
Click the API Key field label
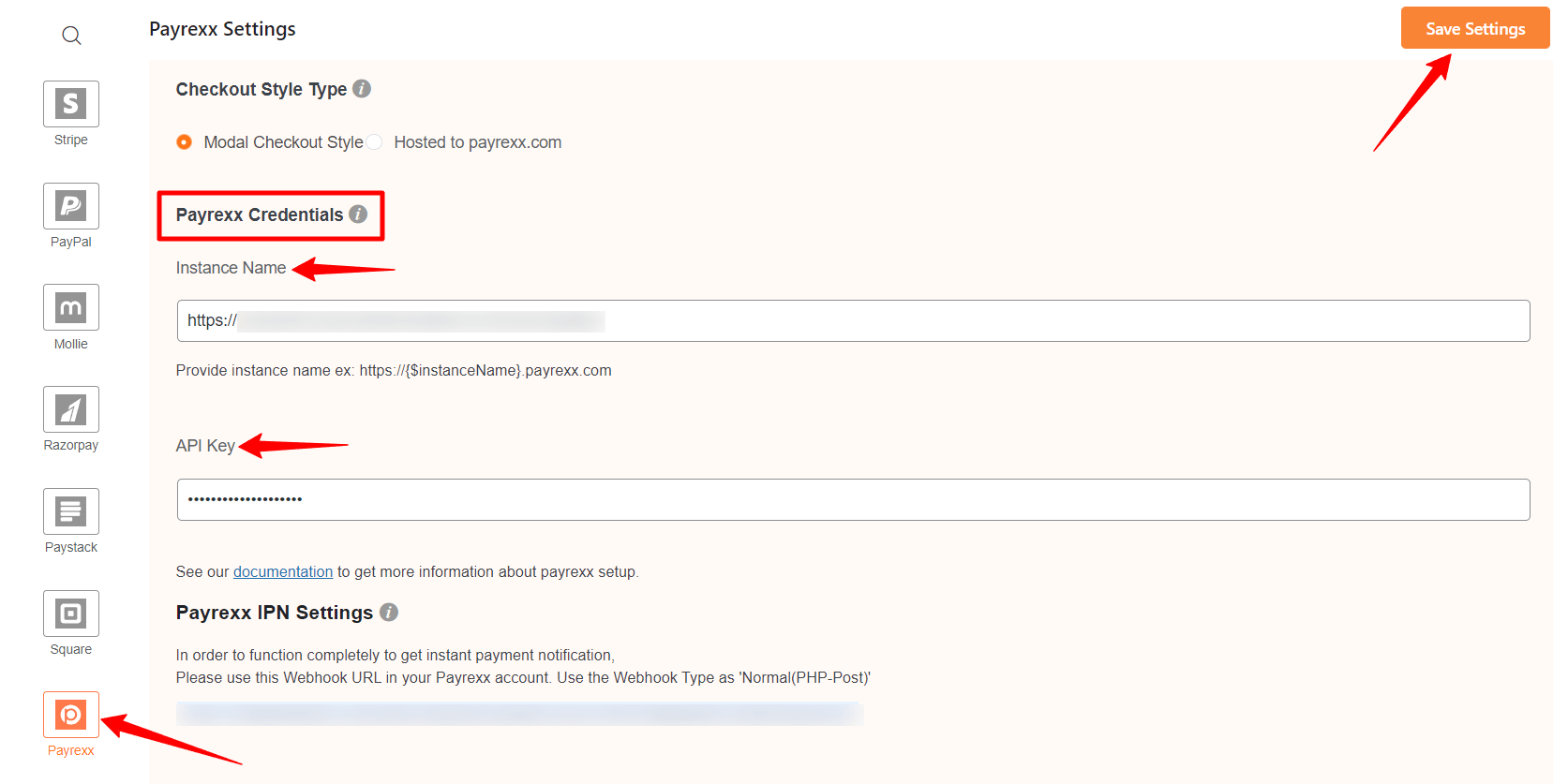tap(205, 446)
